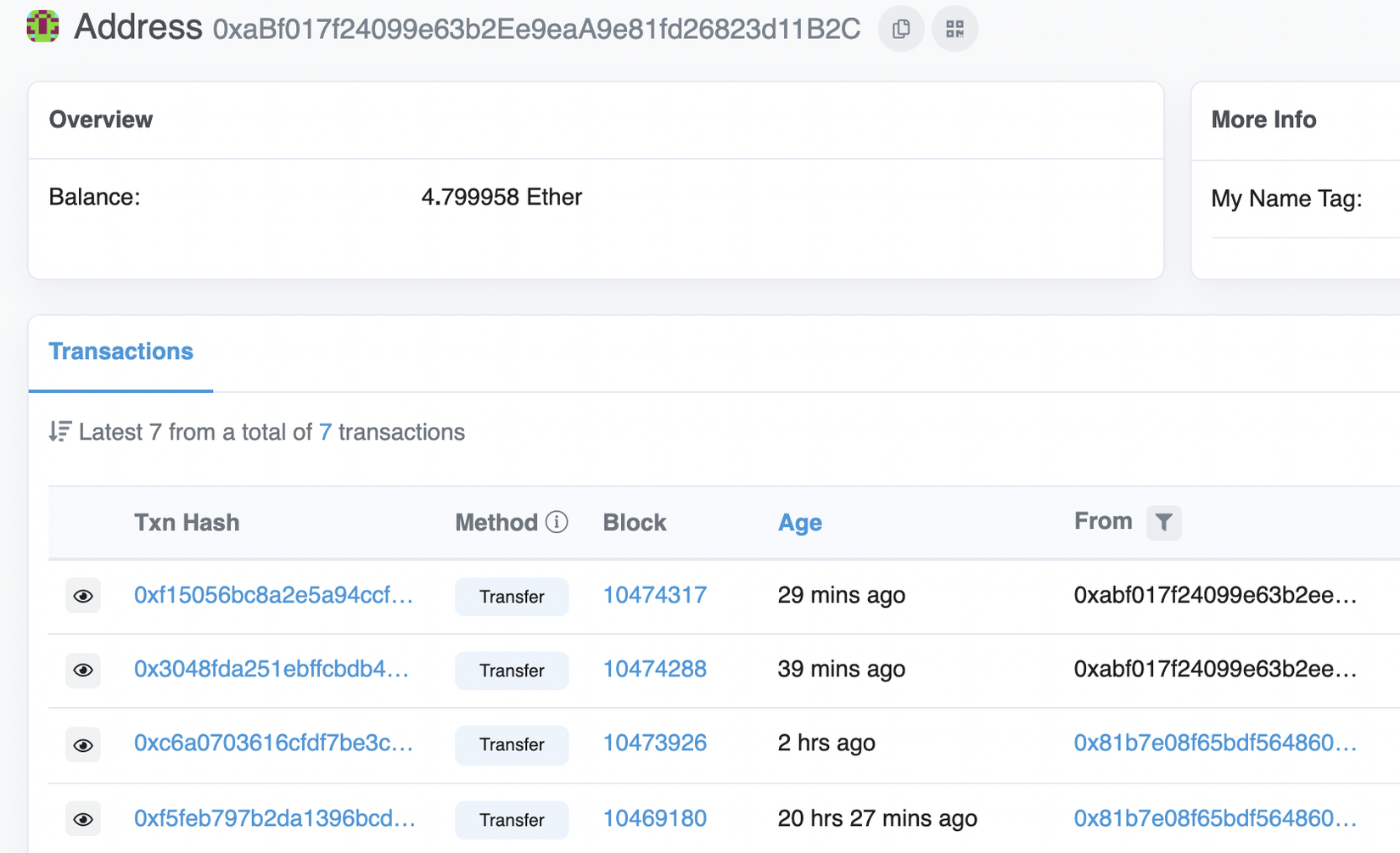The image size is (1400, 853).
Task: Click the Transfer method badge for block 10474317
Action: pos(512,597)
